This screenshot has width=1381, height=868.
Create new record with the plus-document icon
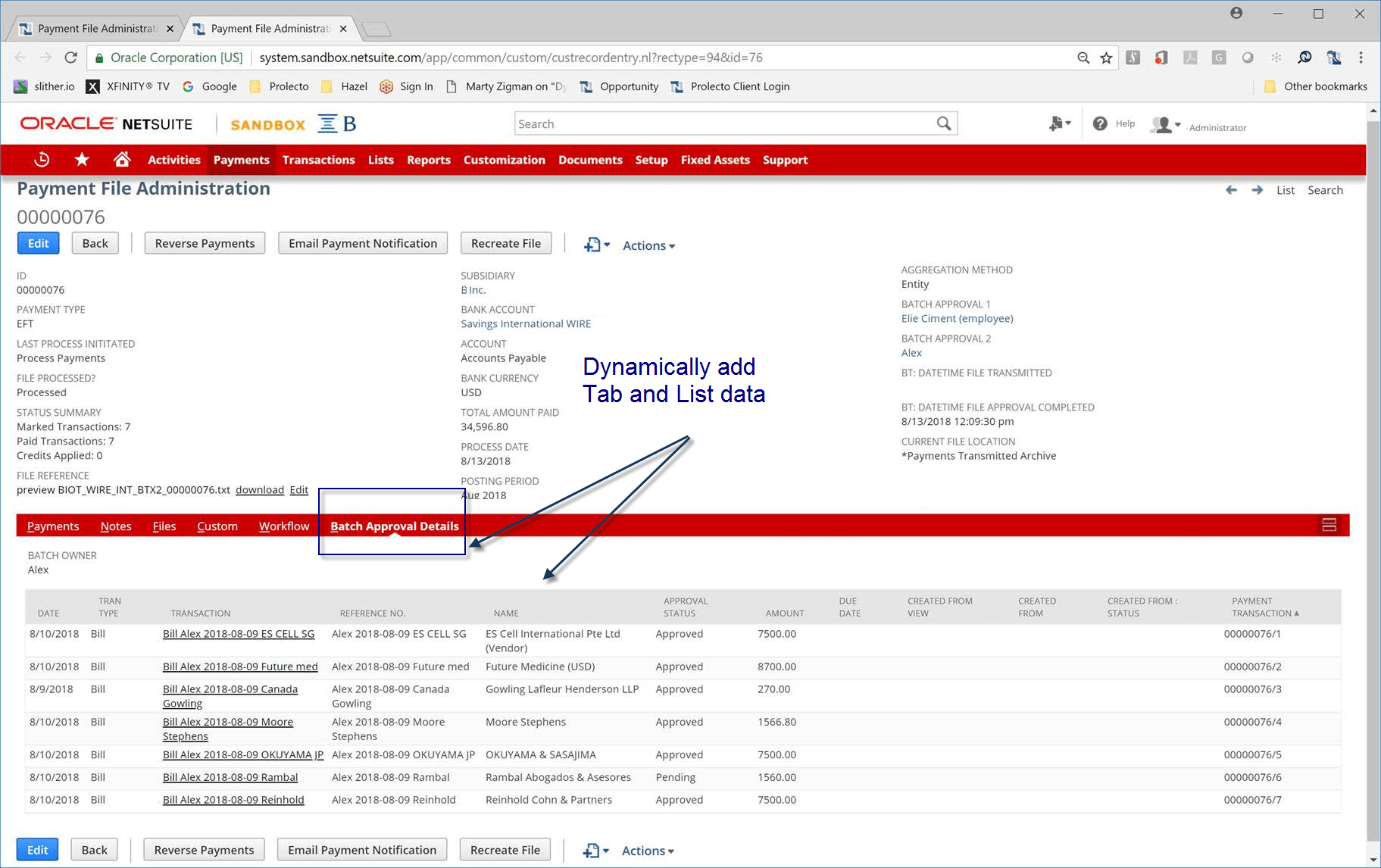1055,123
